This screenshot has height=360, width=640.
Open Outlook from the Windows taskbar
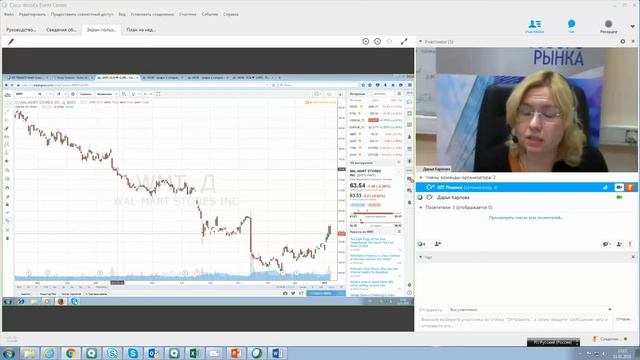click(x=153, y=353)
